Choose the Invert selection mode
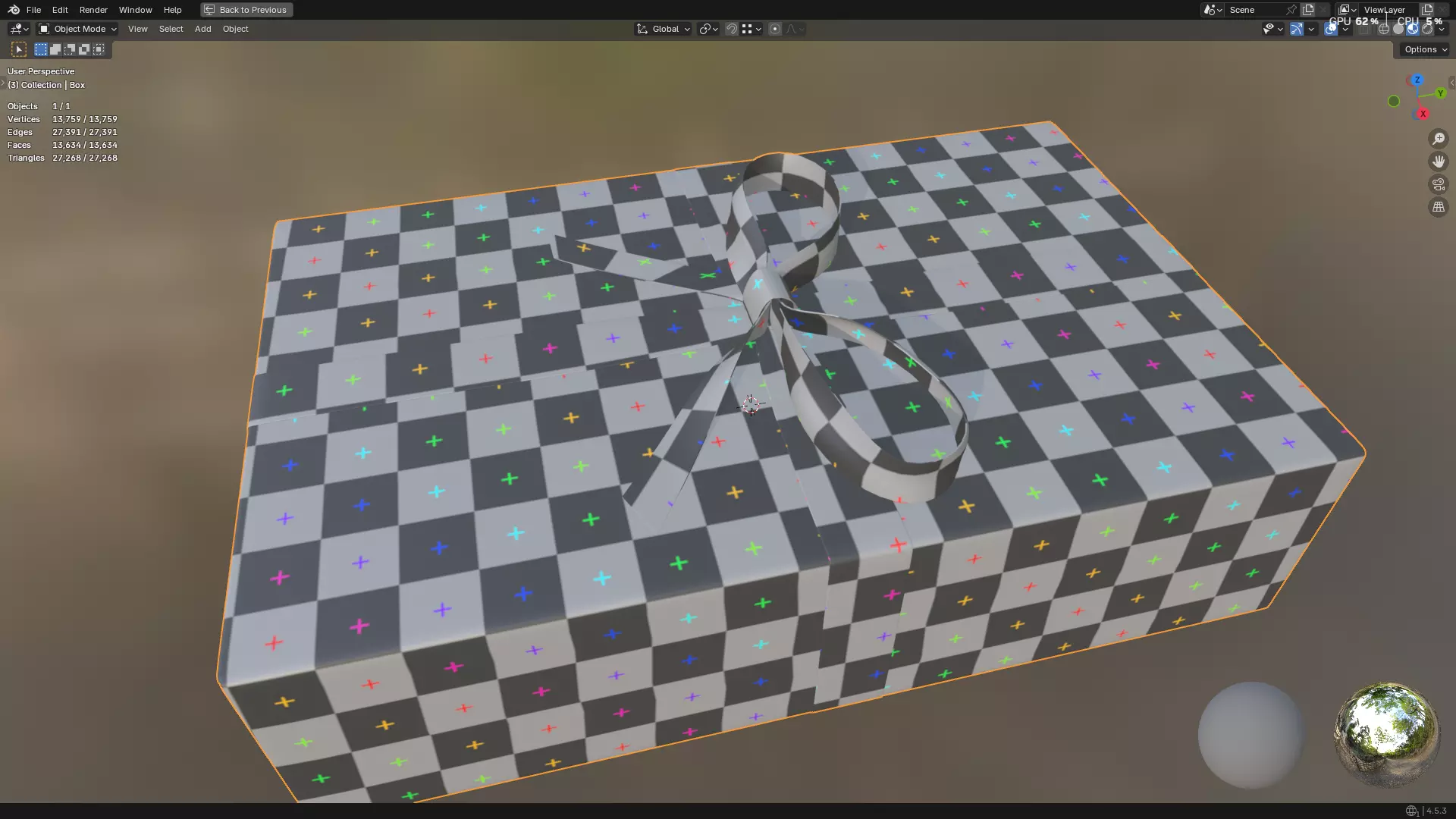The height and width of the screenshot is (819, 1456). (x=84, y=49)
